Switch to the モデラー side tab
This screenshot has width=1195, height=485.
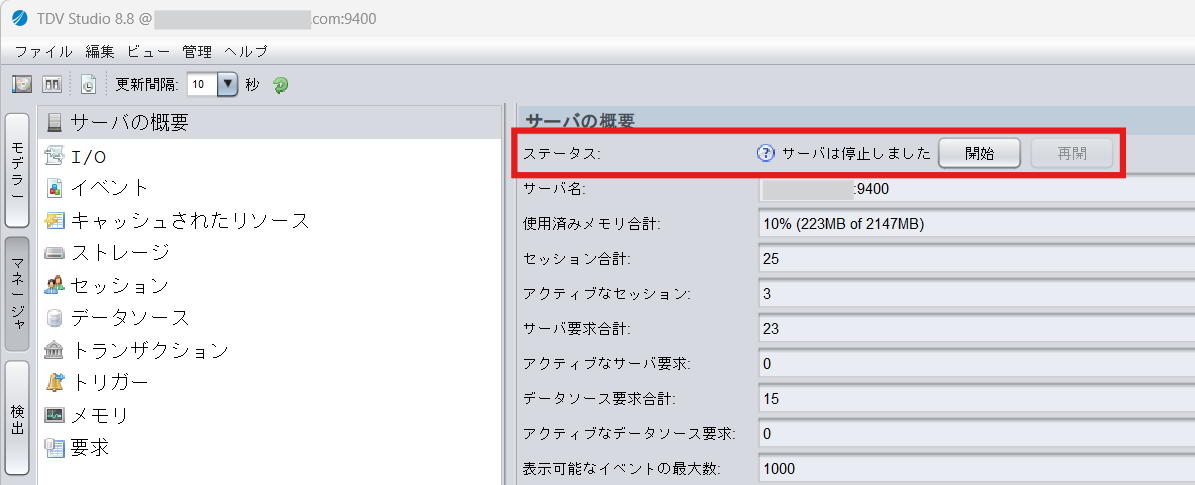click(18, 170)
